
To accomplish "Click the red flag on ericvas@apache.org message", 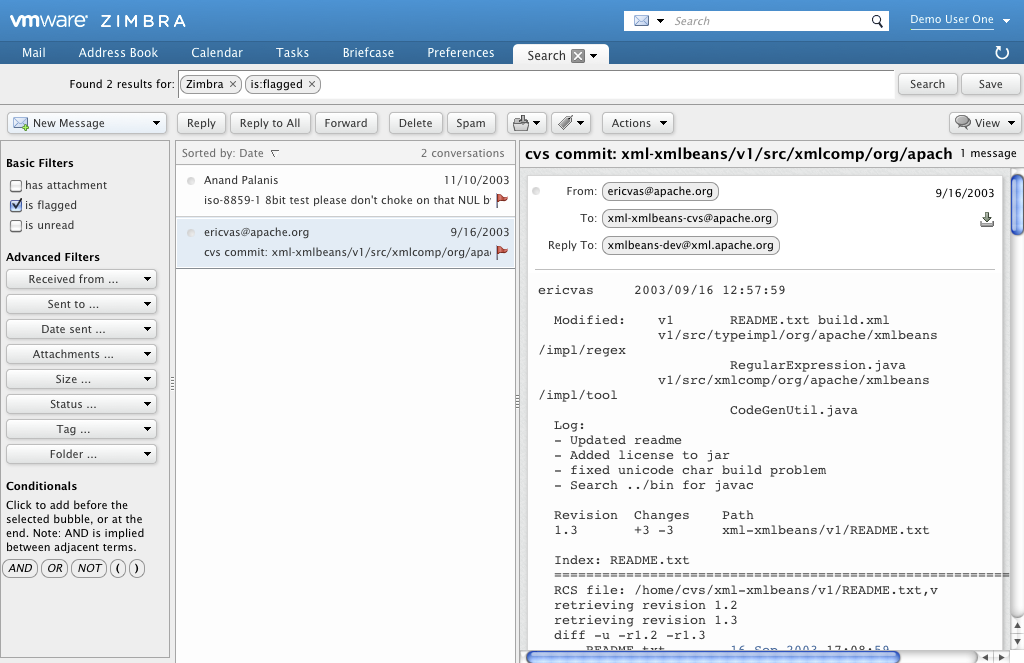I will pos(502,251).
